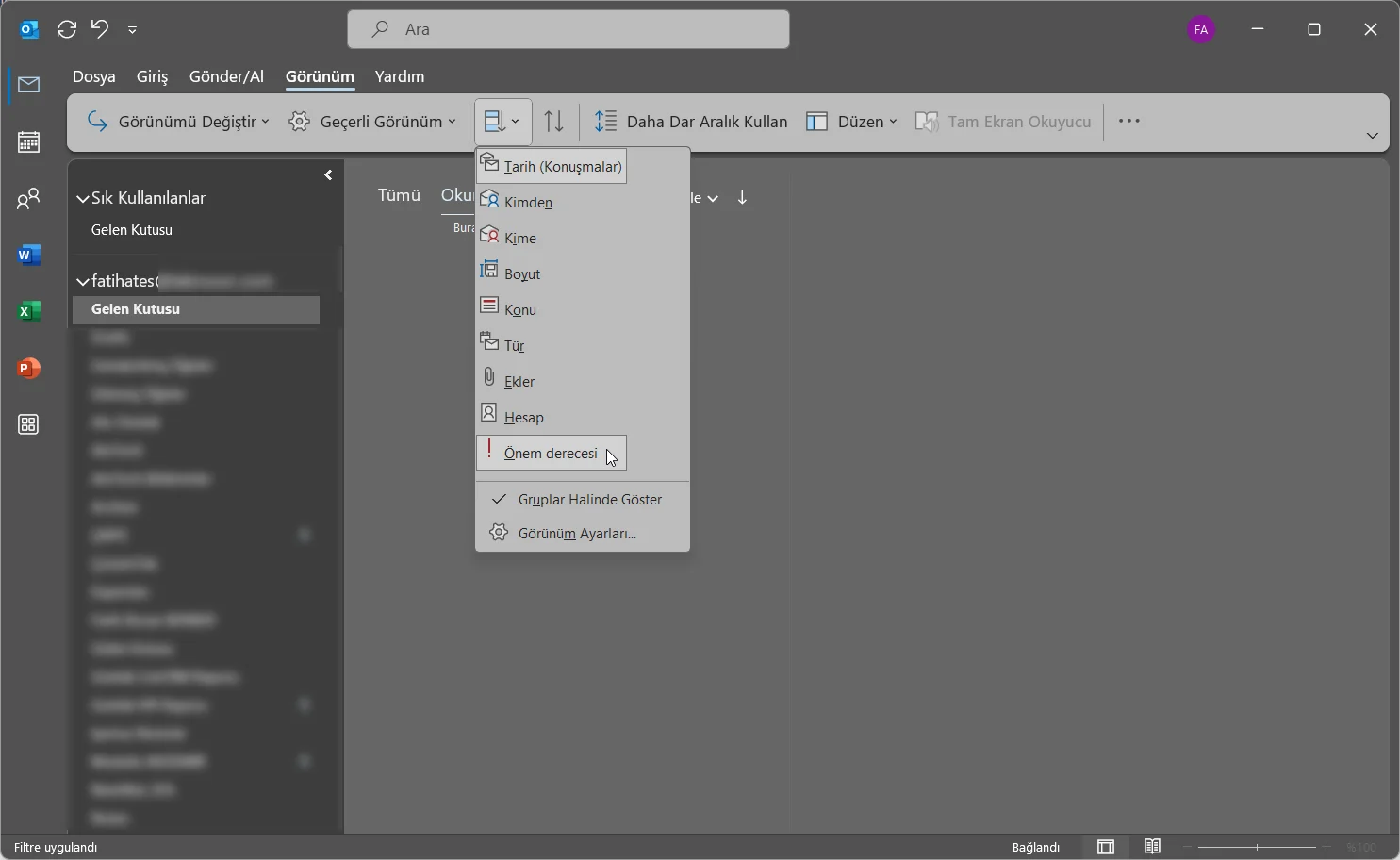Open the Dosya tab
Screen dimensions: 1400x860
[x=94, y=77]
